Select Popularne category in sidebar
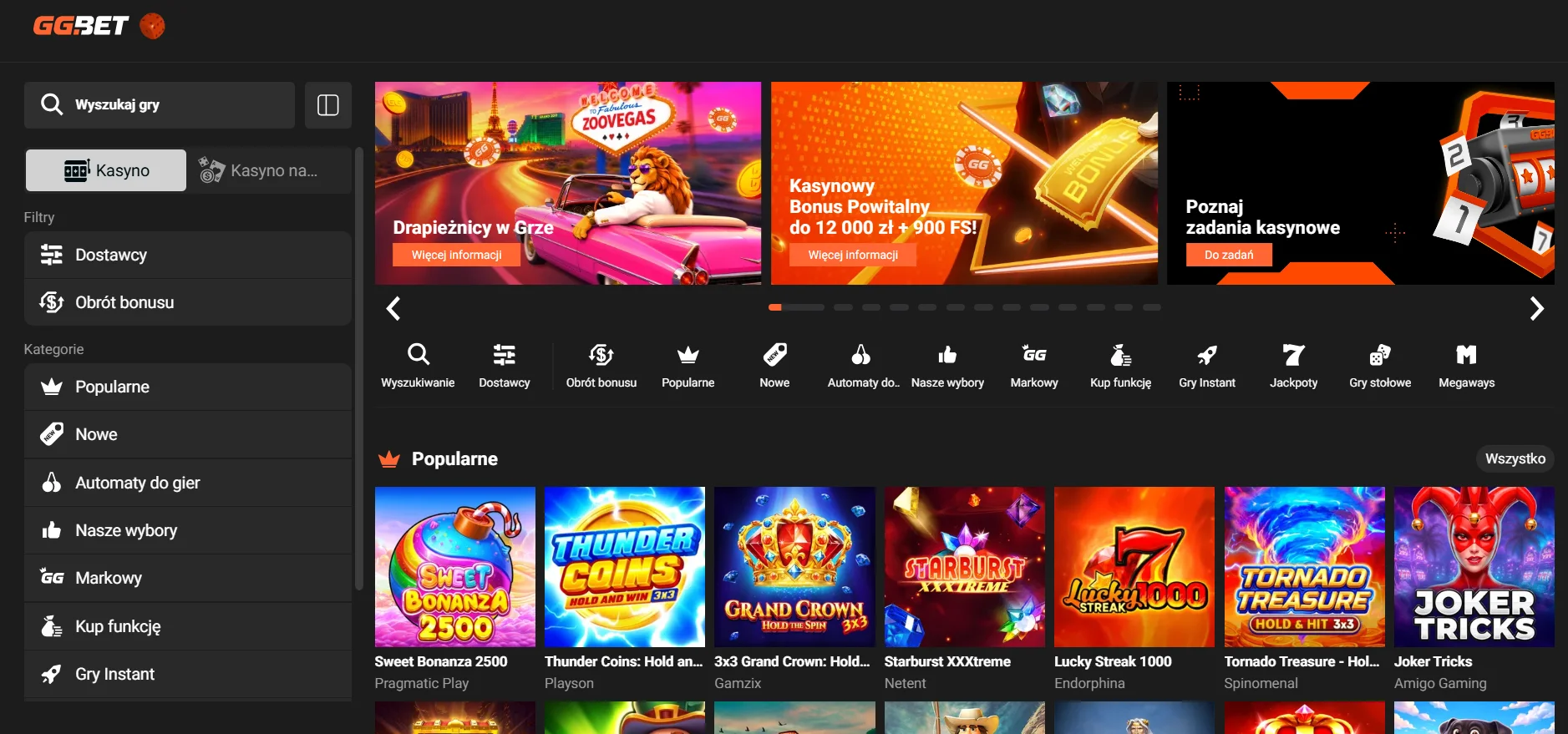 click(188, 387)
